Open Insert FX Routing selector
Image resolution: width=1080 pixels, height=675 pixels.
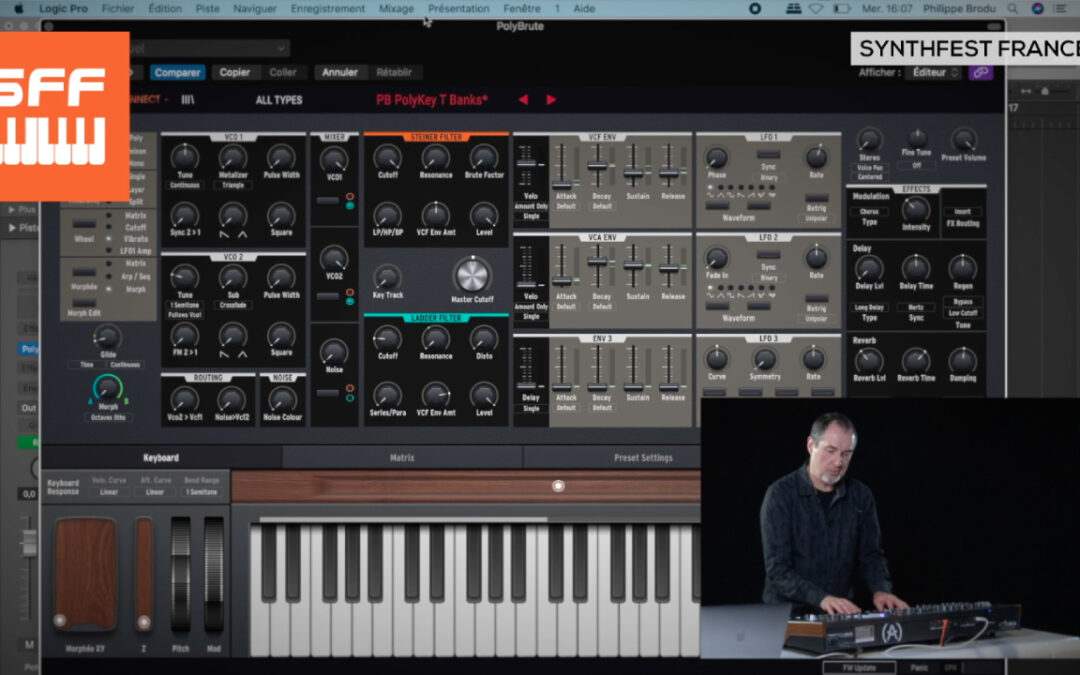963,212
